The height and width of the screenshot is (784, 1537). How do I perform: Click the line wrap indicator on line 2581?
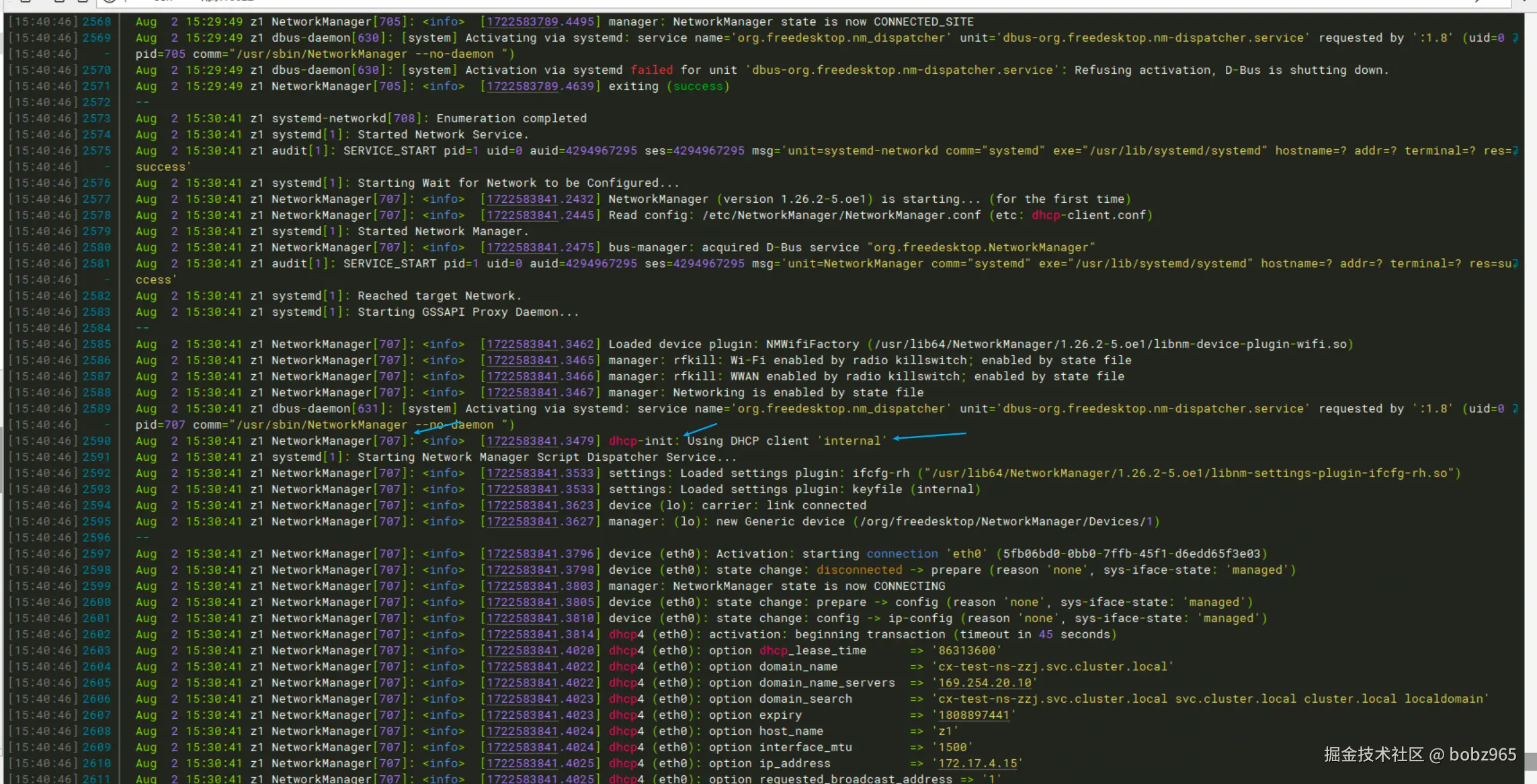(1515, 264)
